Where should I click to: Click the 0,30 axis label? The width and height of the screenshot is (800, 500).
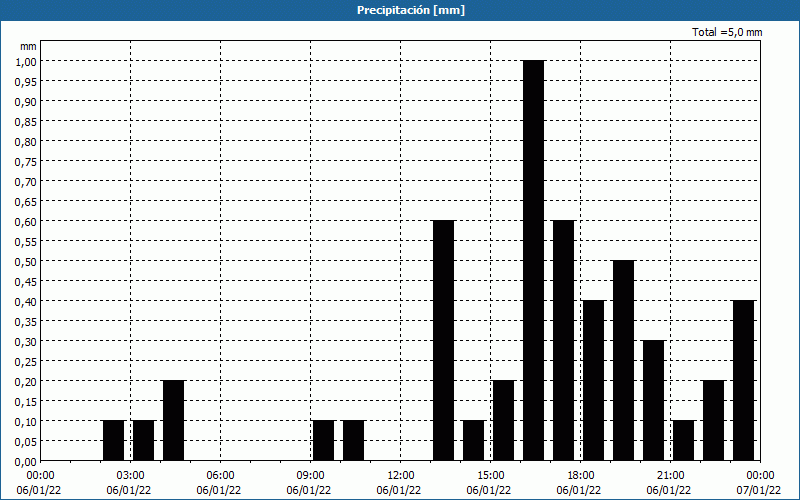pyautogui.click(x=26, y=341)
